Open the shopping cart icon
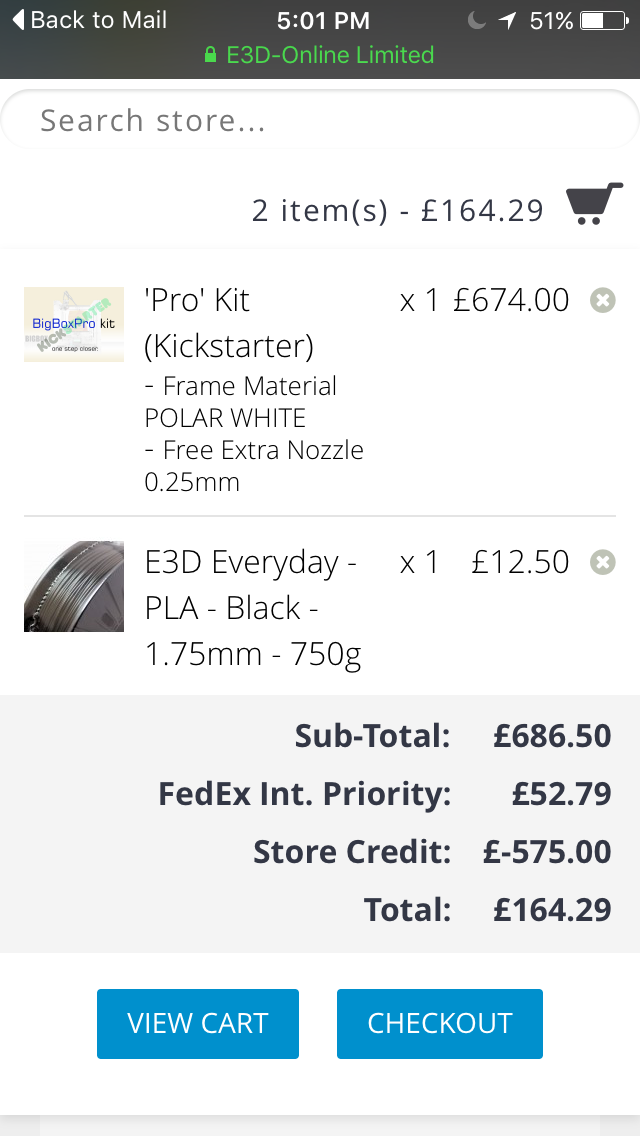The image size is (640, 1136). click(x=594, y=204)
